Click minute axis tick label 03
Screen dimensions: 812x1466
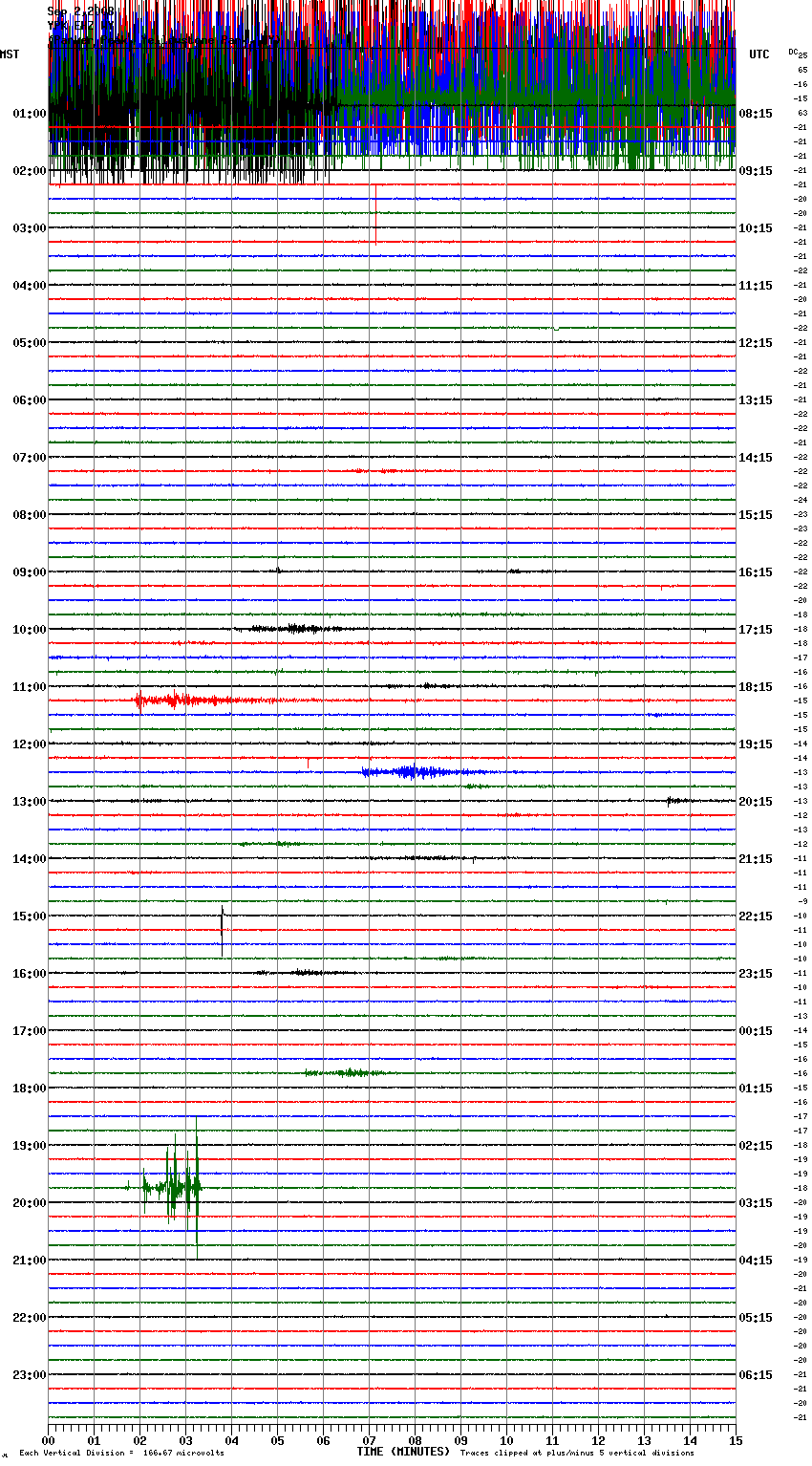pos(186,1441)
